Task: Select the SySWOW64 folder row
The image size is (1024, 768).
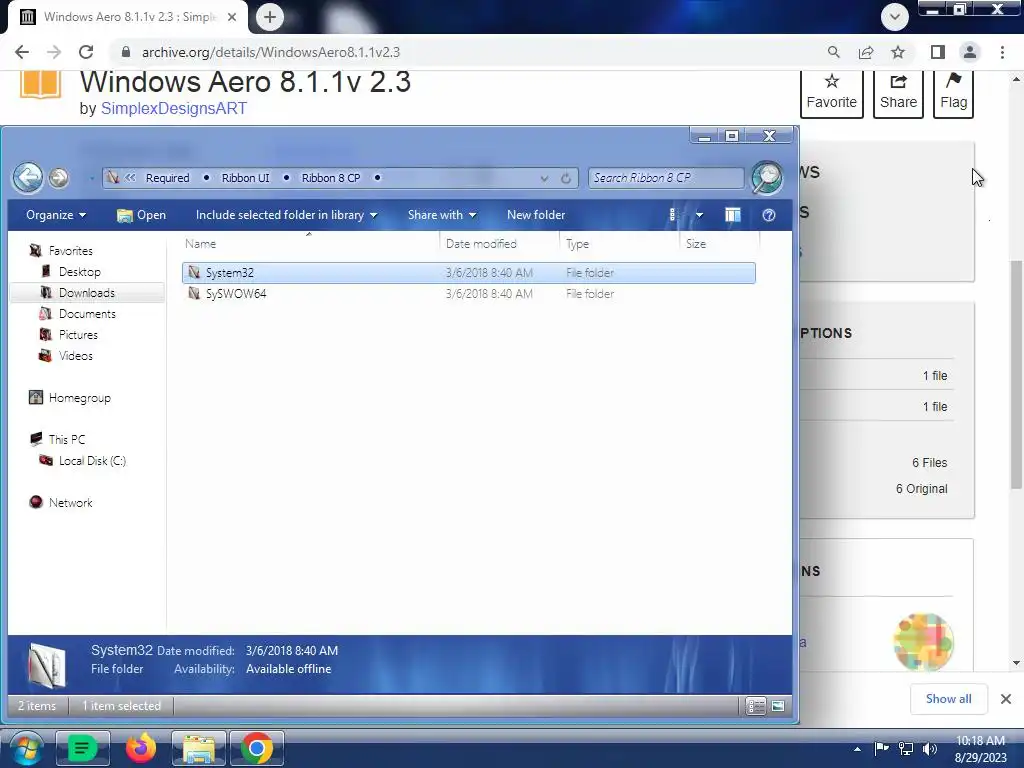Action: point(468,293)
